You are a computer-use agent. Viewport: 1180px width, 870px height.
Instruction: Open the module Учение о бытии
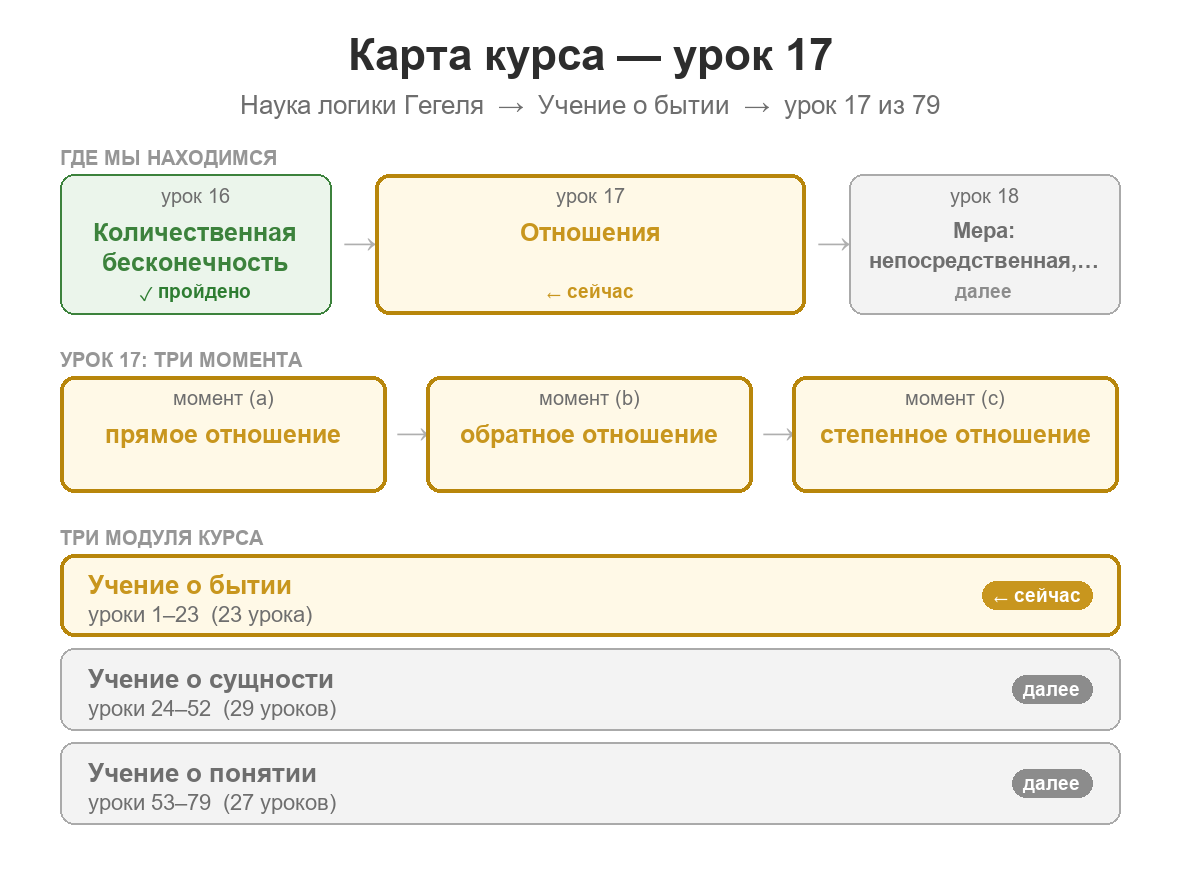click(590, 596)
